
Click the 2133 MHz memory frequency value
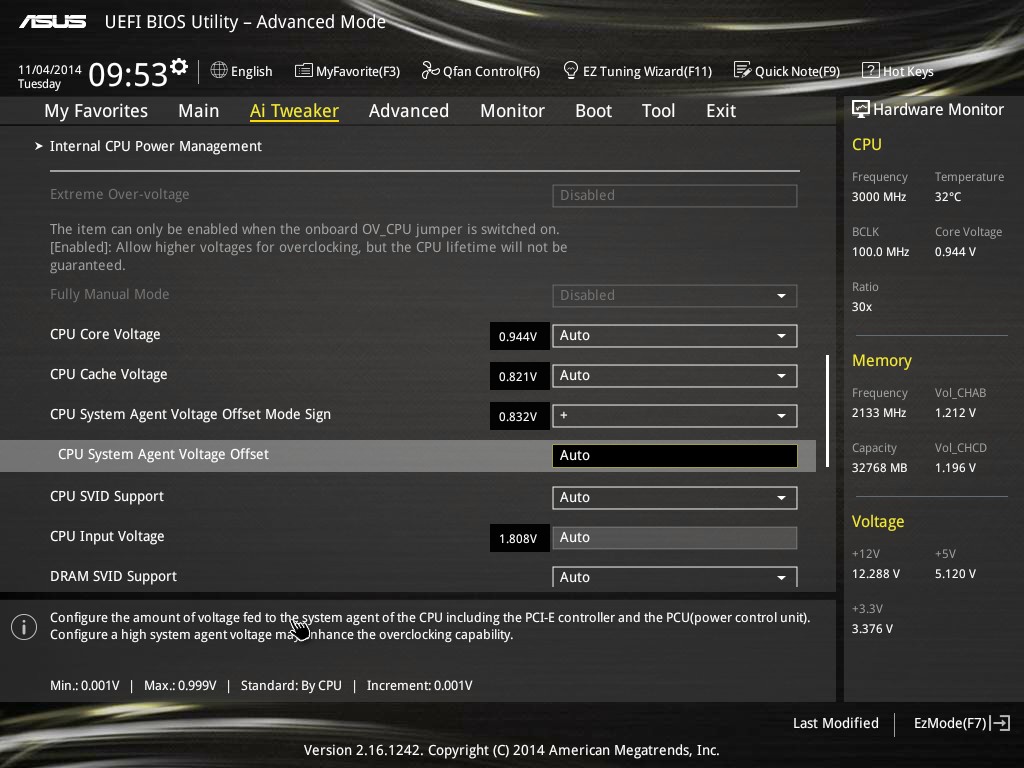[x=879, y=413]
